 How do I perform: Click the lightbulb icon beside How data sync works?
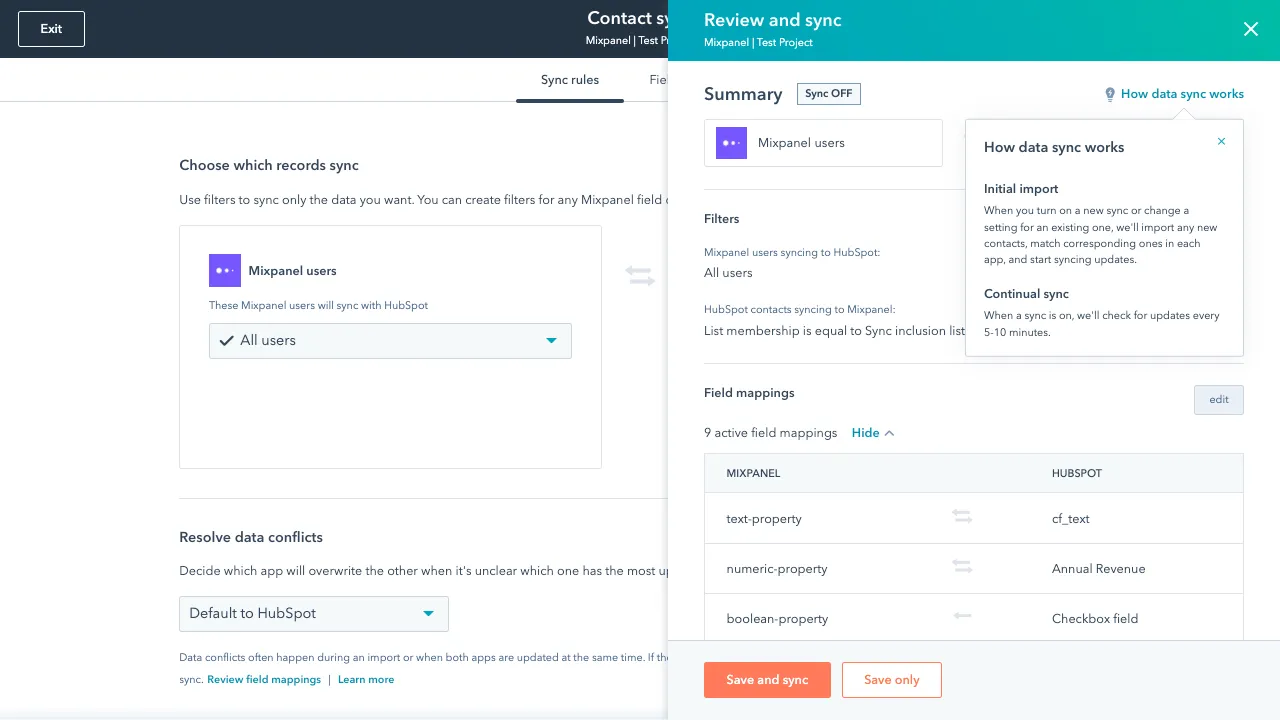pos(1110,93)
